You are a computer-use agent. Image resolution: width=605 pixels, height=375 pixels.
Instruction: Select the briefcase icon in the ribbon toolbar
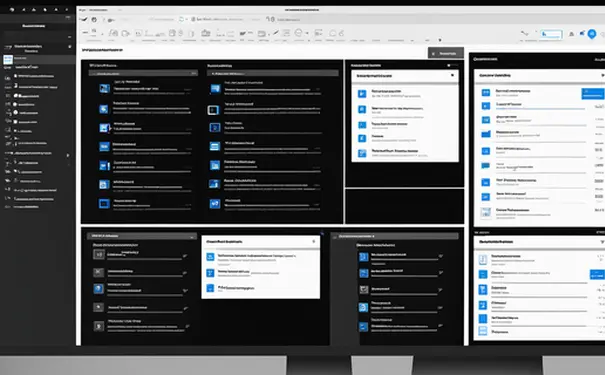pos(206,33)
